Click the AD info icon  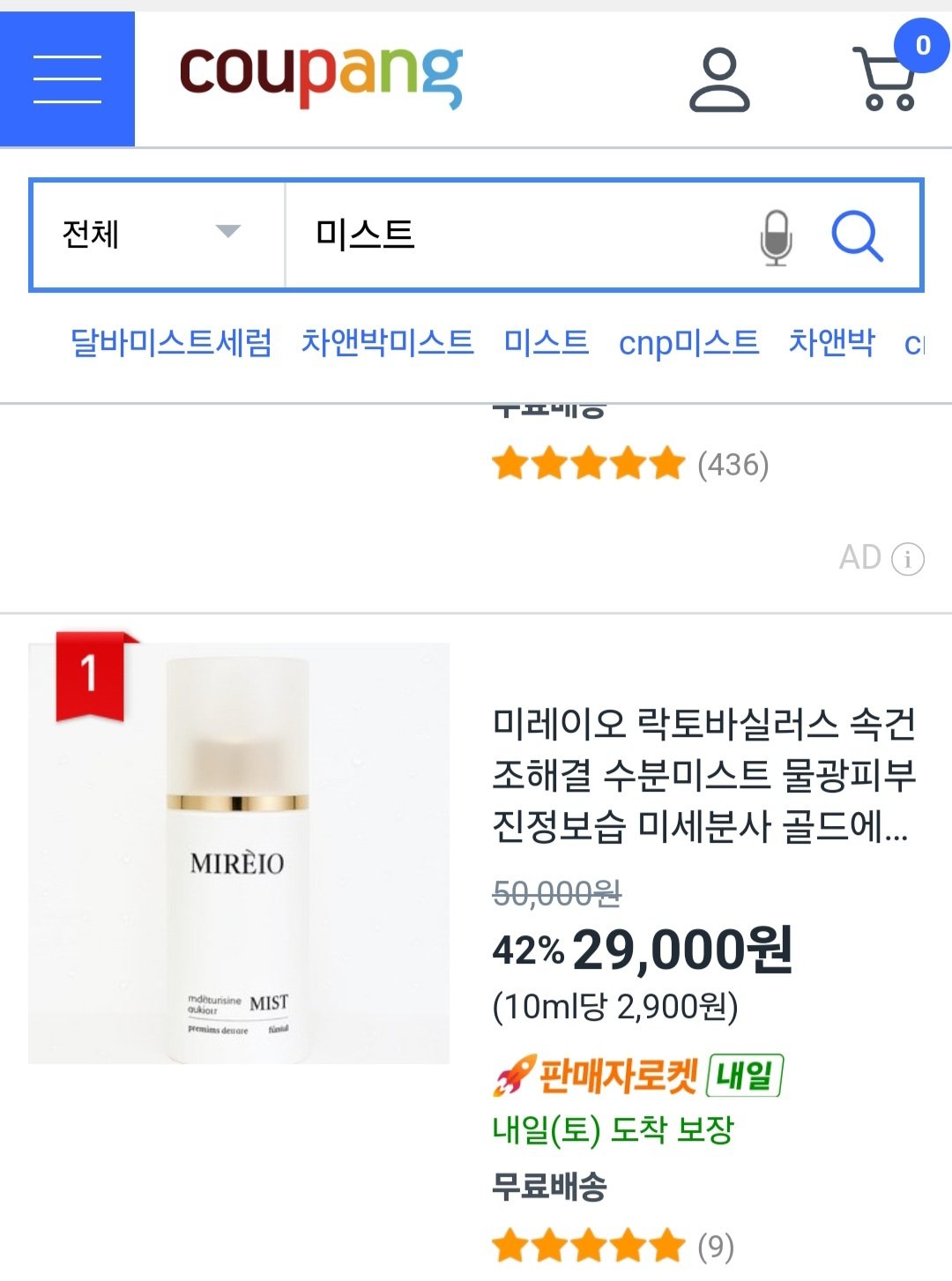pos(907,558)
